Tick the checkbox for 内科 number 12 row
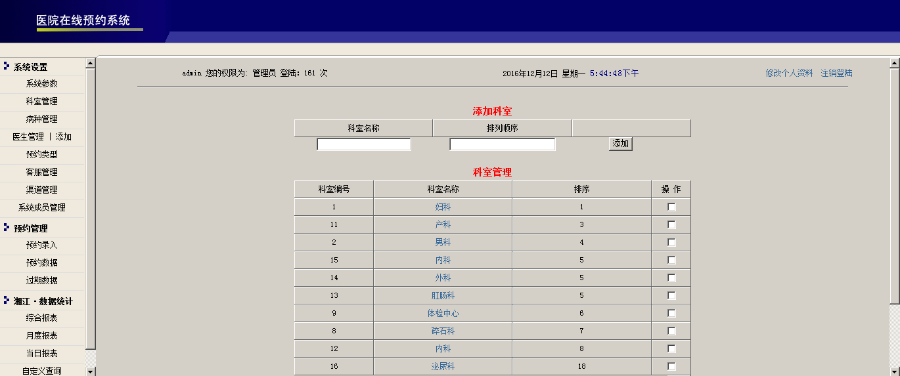The image size is (900, 376). pos(671,349)
